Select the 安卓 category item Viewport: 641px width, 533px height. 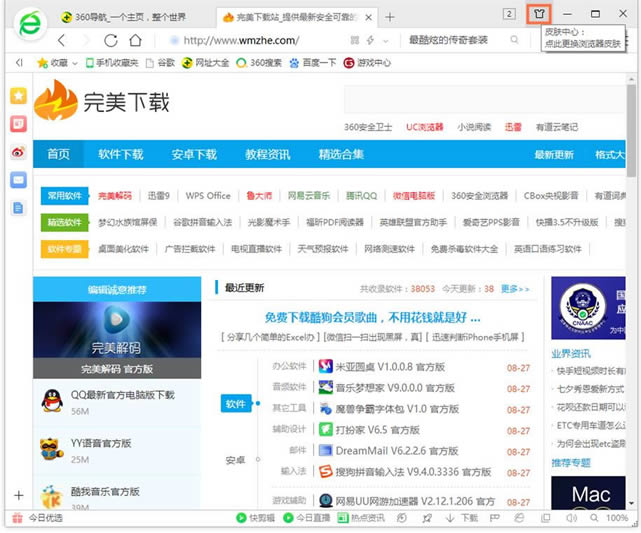point(235,460)
